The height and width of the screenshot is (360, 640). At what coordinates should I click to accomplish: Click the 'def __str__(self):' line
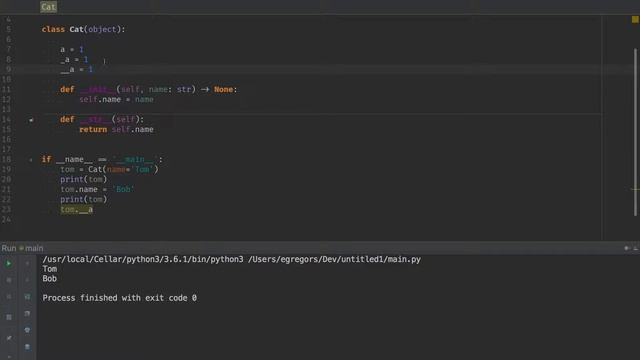(102, 120)
